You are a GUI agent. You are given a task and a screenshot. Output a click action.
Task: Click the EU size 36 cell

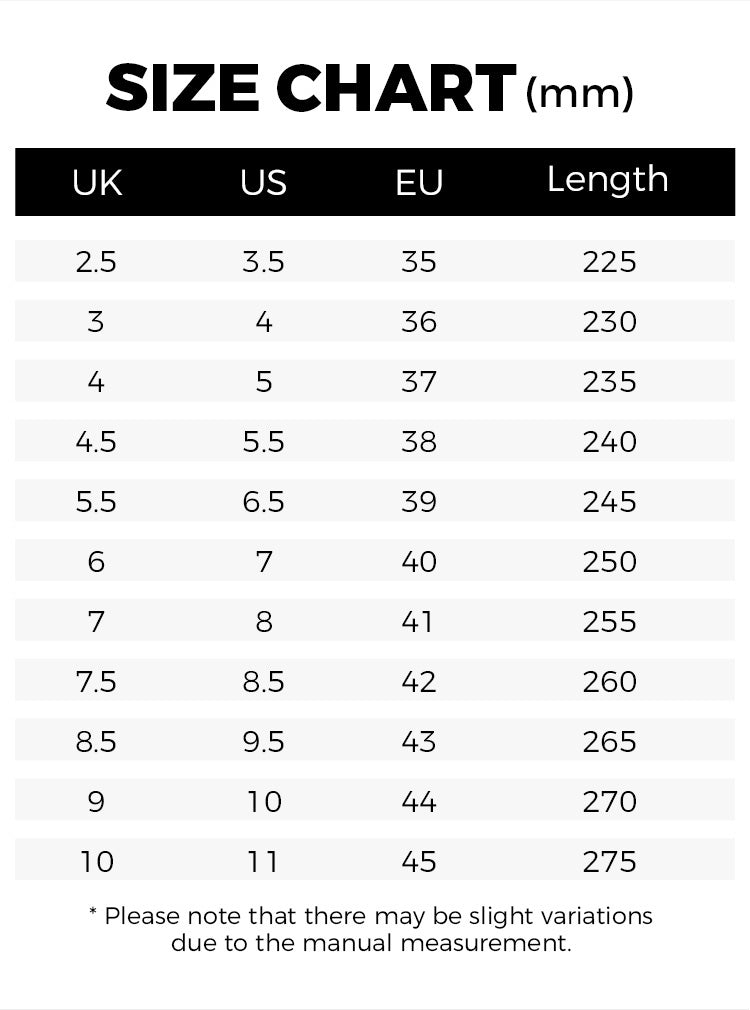(419, 322)
